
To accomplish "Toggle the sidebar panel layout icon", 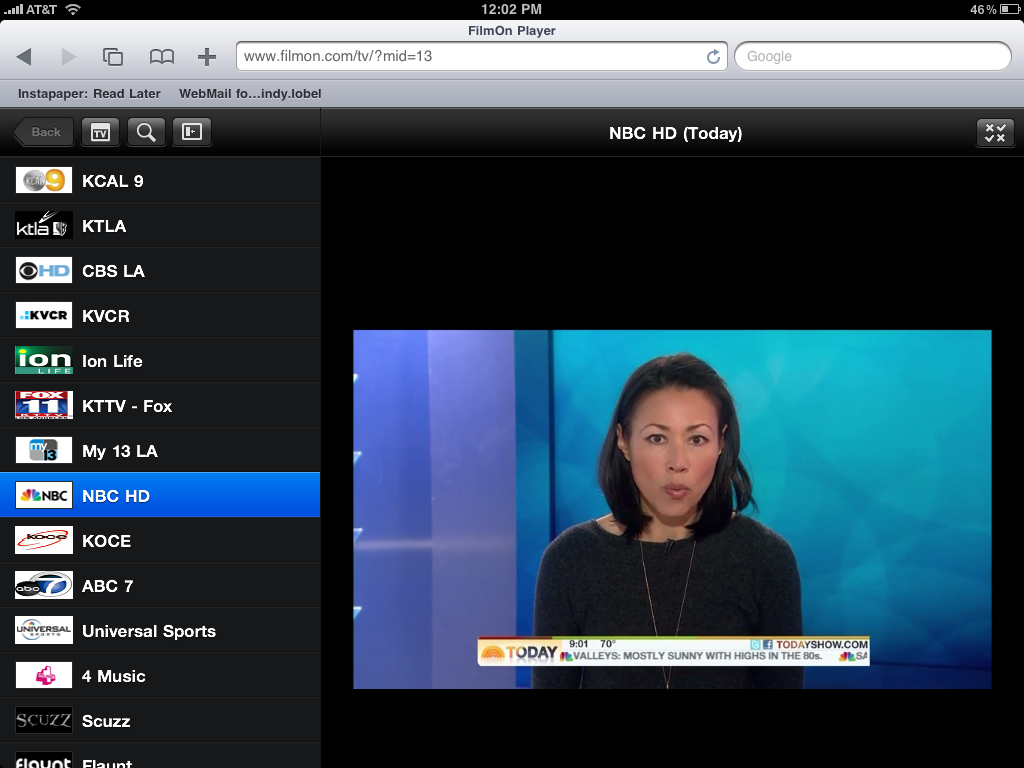I will click(x=192, y=132).
